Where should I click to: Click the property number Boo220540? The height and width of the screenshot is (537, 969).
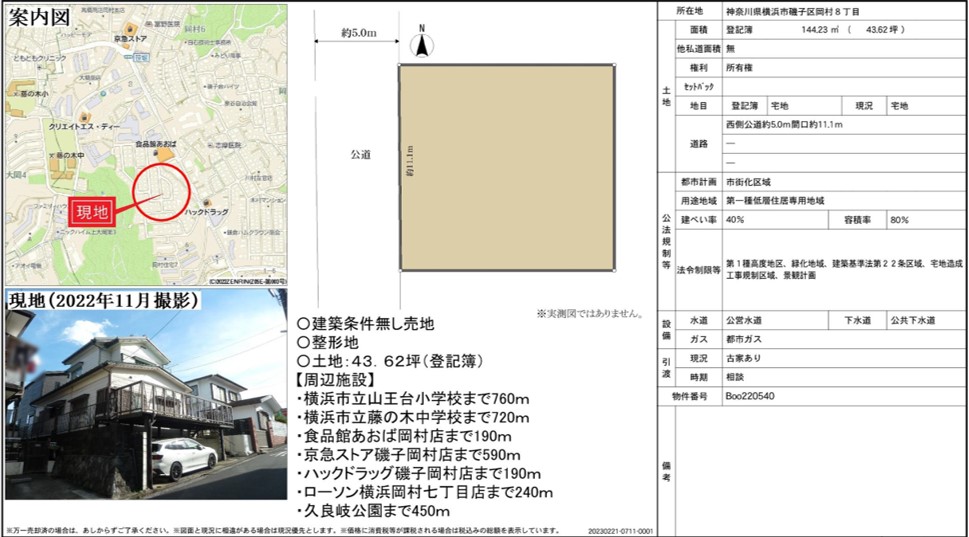click(x=750, y=396)
